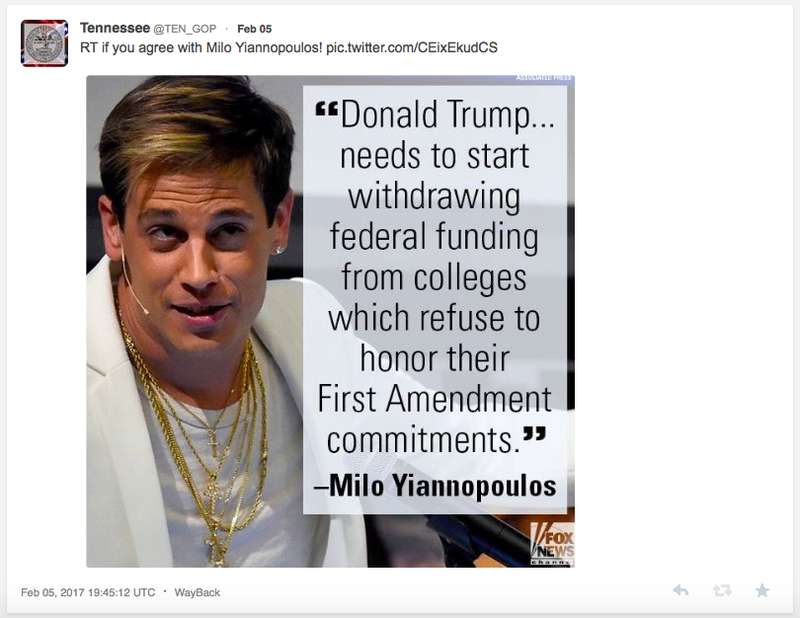Click the headset microphone in the photo
The height and width of the screenshot is (618, 800).
click(135, 284)
